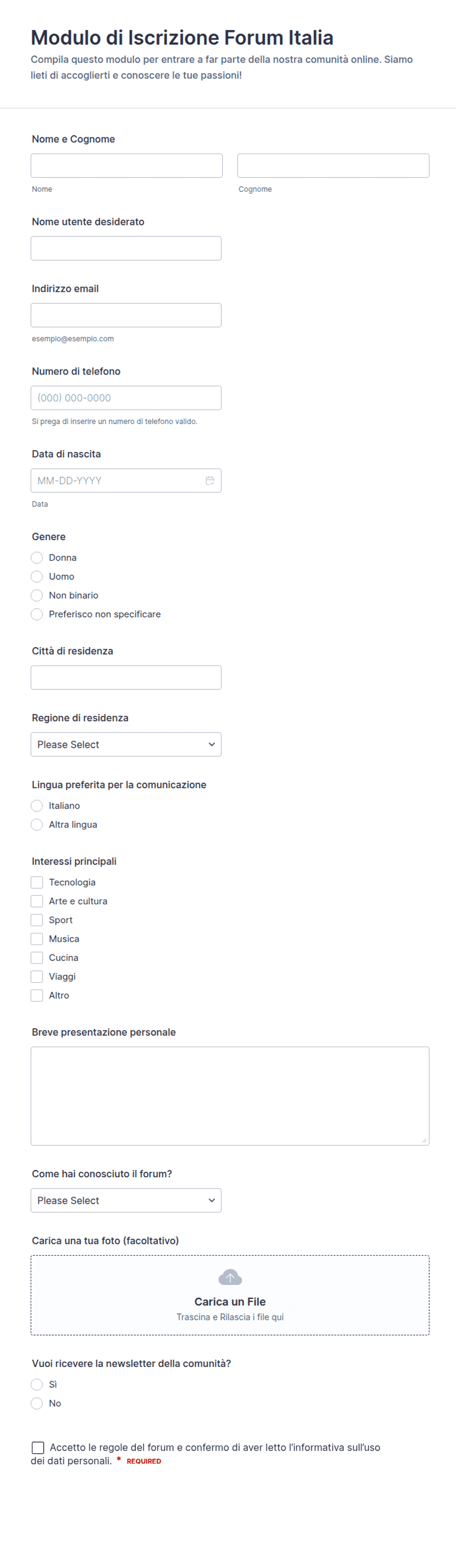Viewport: 456px width, 1568px height.
Task: Click the cloud upload icon
Action: [230, 1277]
